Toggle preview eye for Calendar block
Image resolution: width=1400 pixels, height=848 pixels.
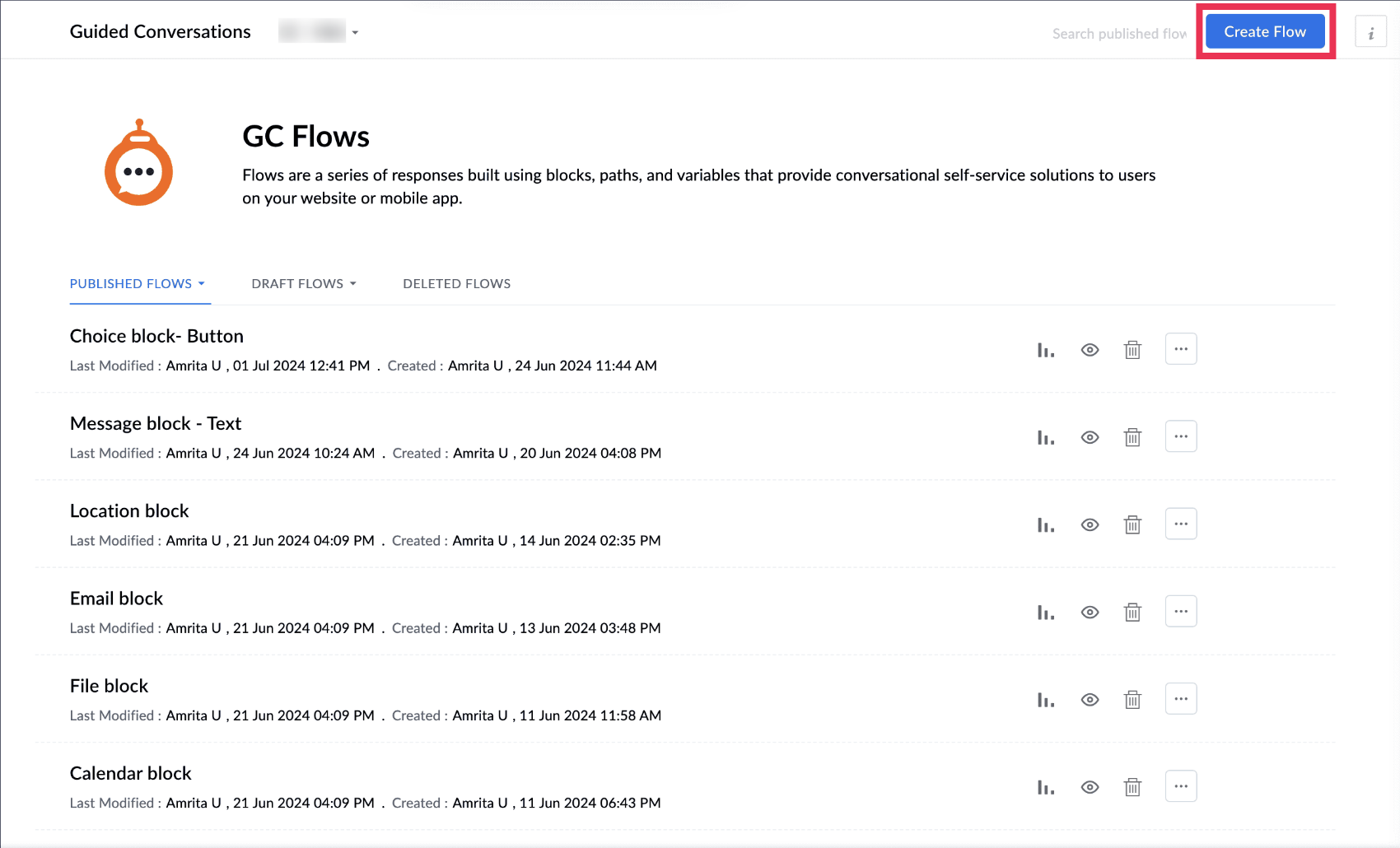coord(1090,787)
